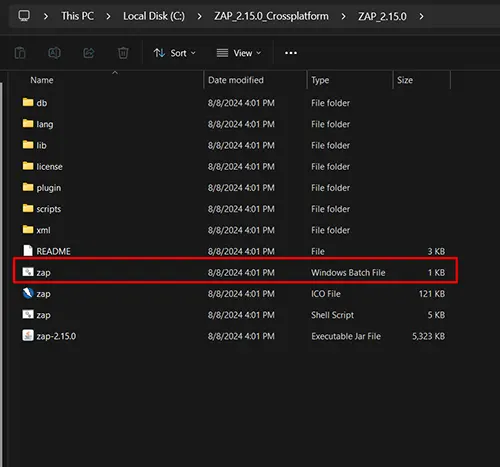
Task: Open the Sort dropdown
Action: (x=175, y=53)
